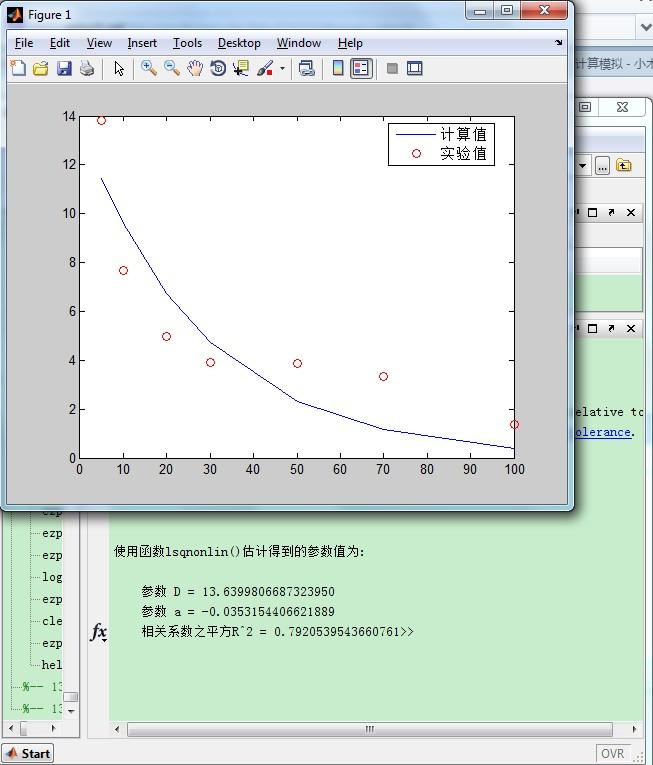
Task: Click the go up one folder icon
Action: tap(623, 165)
